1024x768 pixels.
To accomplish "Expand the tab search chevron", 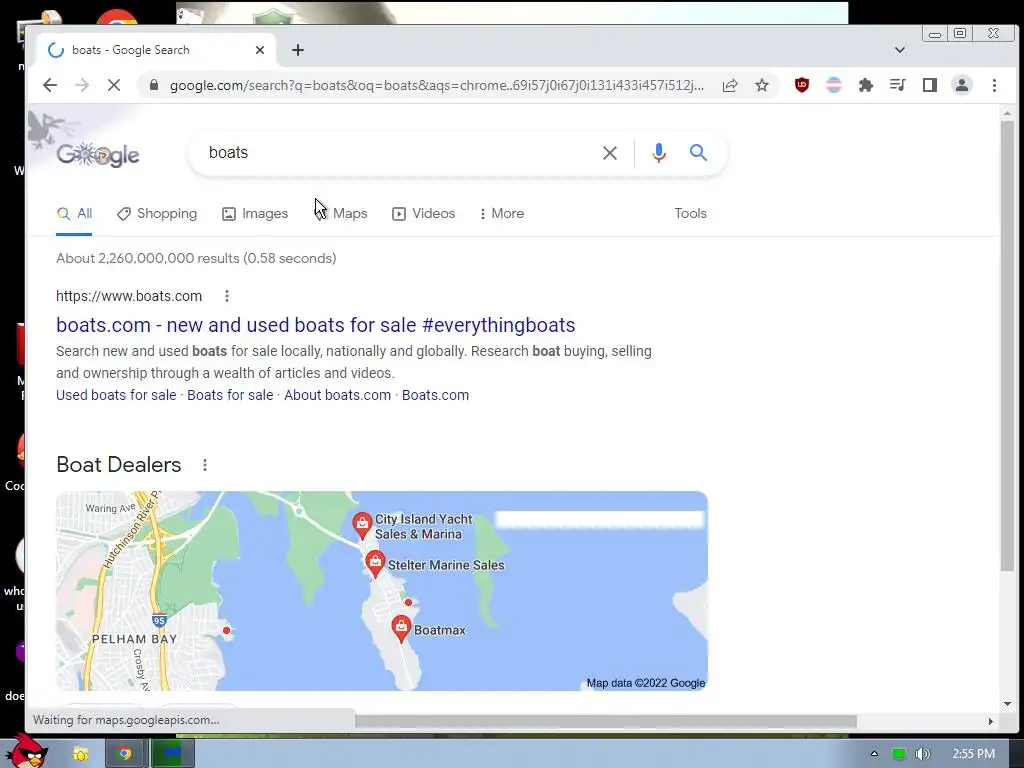I will pos(900,50).
